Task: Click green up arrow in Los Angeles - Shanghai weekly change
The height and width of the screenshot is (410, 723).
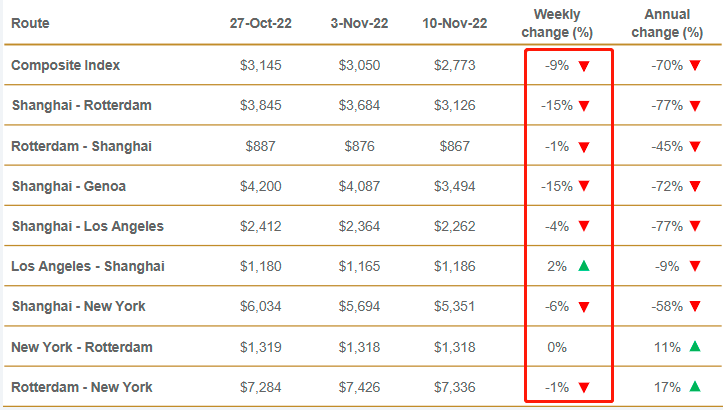Action: pyautogui.click(x=583, y=266)
